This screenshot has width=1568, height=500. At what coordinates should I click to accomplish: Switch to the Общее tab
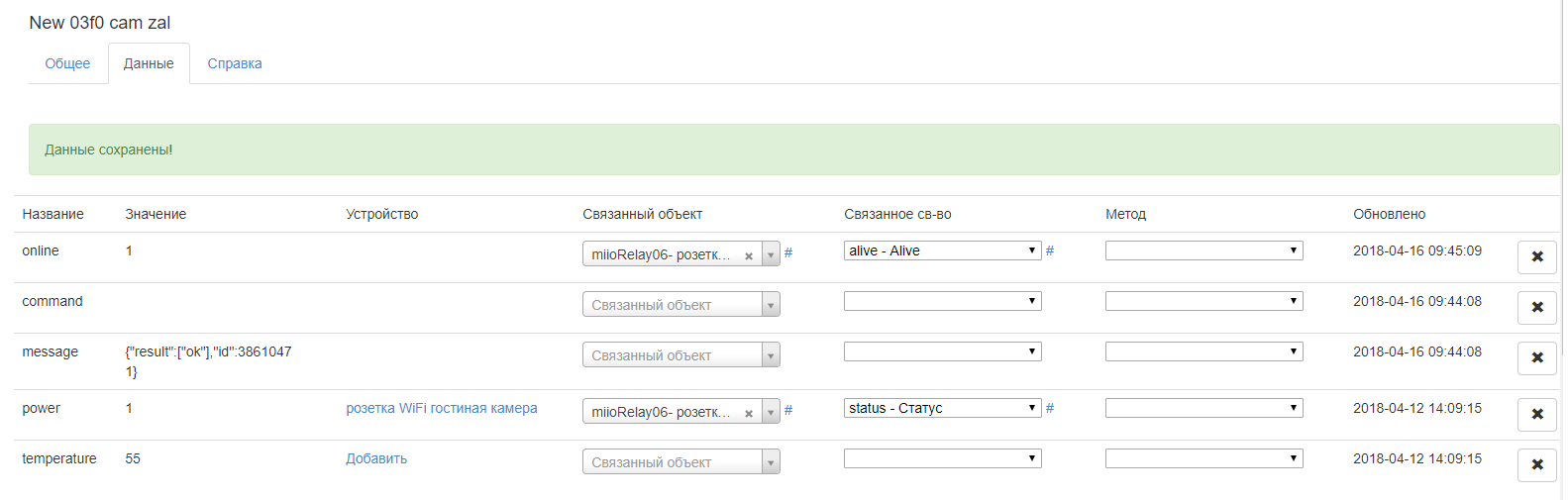(67, 63)
